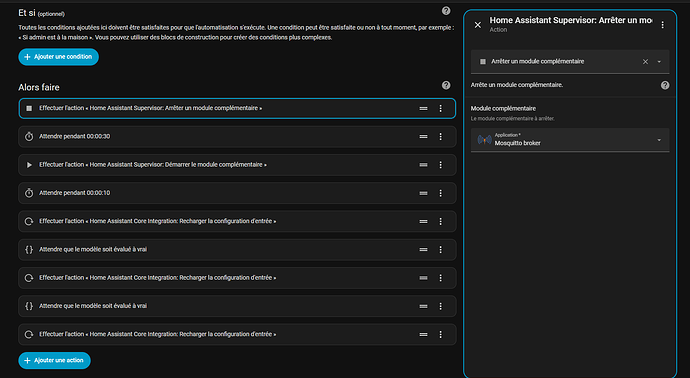Open the Application dropdown showing Mosquitto broker
This screenshot has width=690, height=378.
pyautogui.click(x=570, y=140)
